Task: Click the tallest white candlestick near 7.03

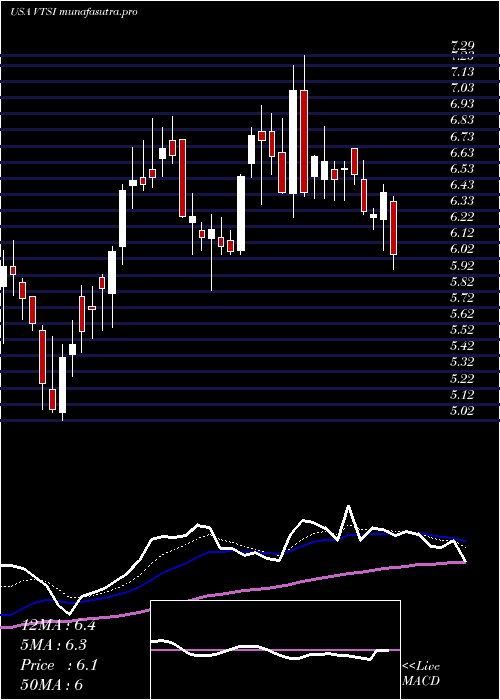Action: point(293,142)
